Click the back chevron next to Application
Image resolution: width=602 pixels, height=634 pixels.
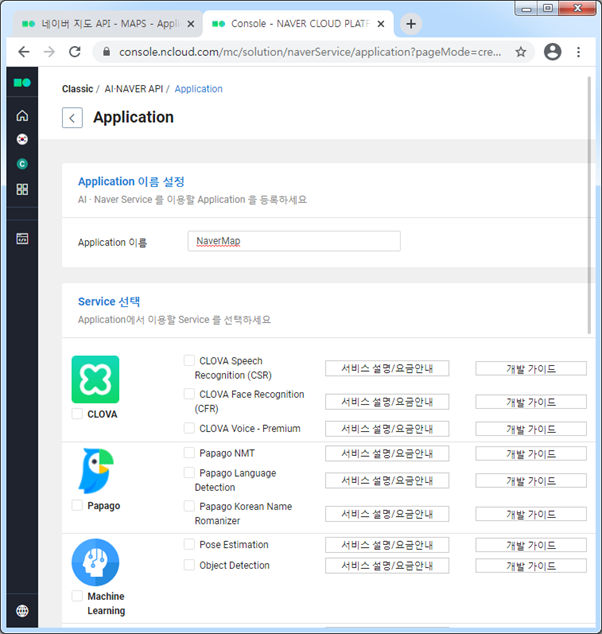(x=72, y=118)
